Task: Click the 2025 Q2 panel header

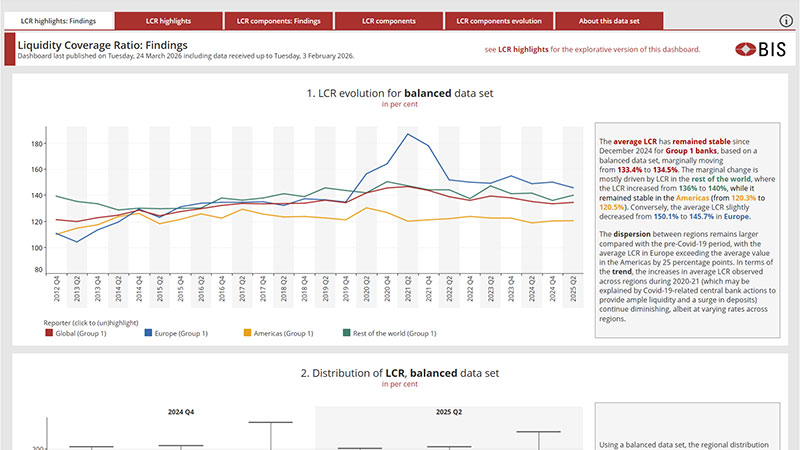Action: 449,412
